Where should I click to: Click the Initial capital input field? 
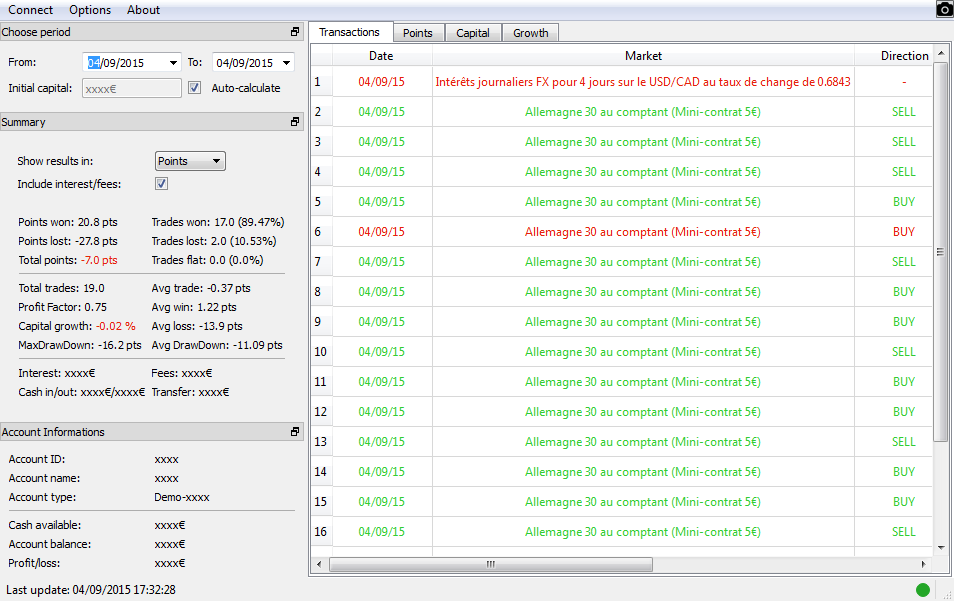(131, 88)
